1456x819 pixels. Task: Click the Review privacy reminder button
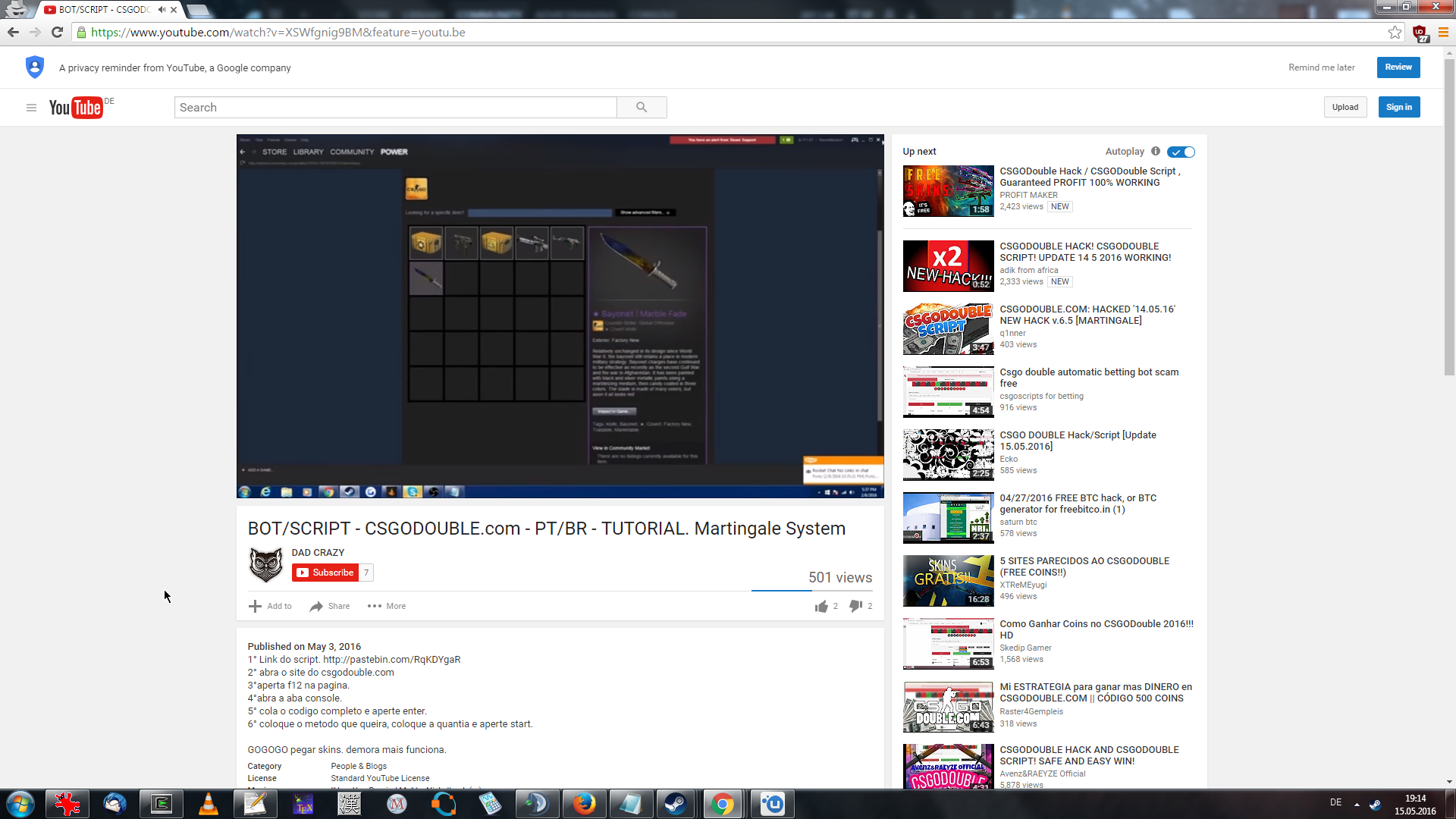pos(1398,67)
